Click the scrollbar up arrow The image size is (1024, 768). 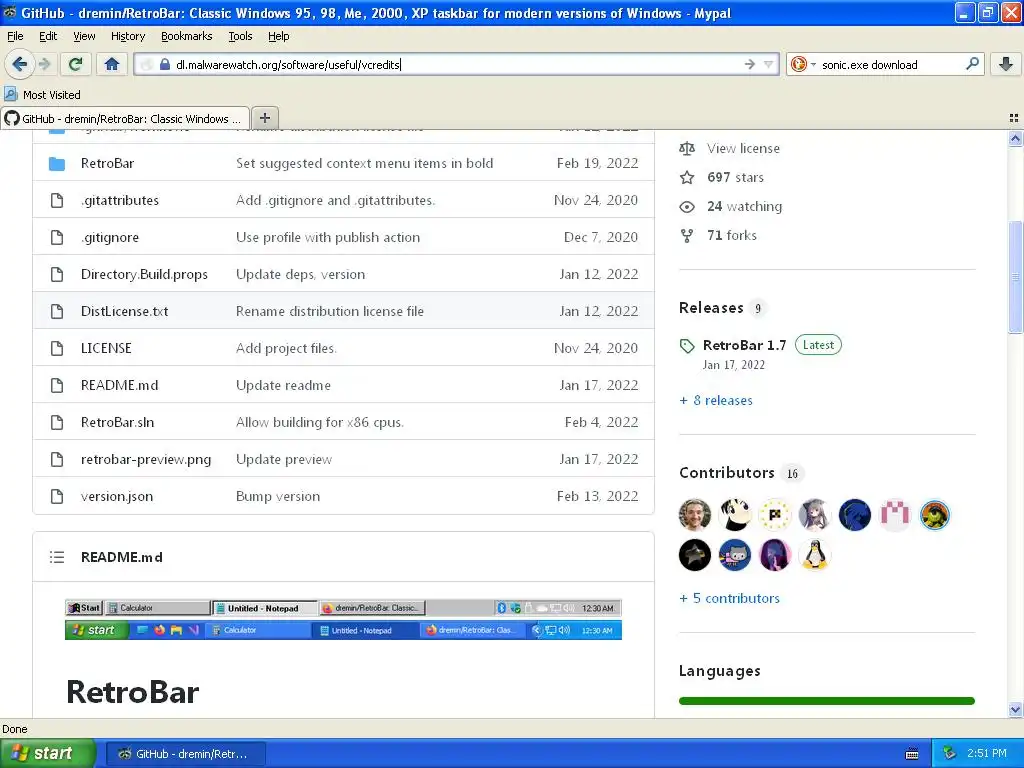point(1015,138)
